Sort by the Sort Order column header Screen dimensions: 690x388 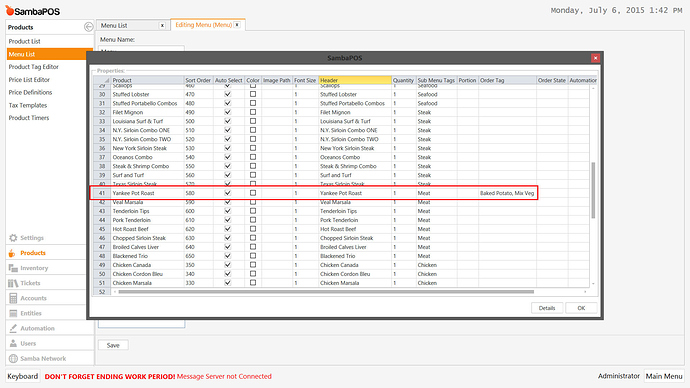[x=198, y=80]
